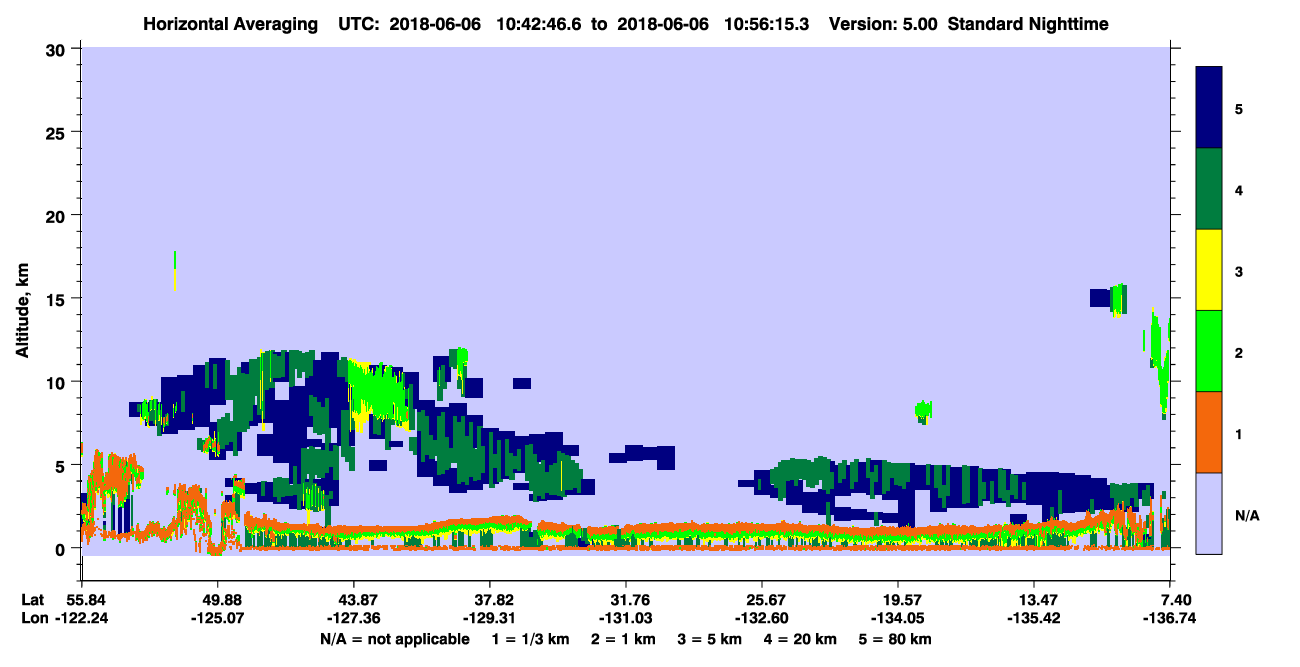The image size is (1300, 667).
Task: Click the dark blue colorbar segment labeled 5
Action: click(1209, 108)
